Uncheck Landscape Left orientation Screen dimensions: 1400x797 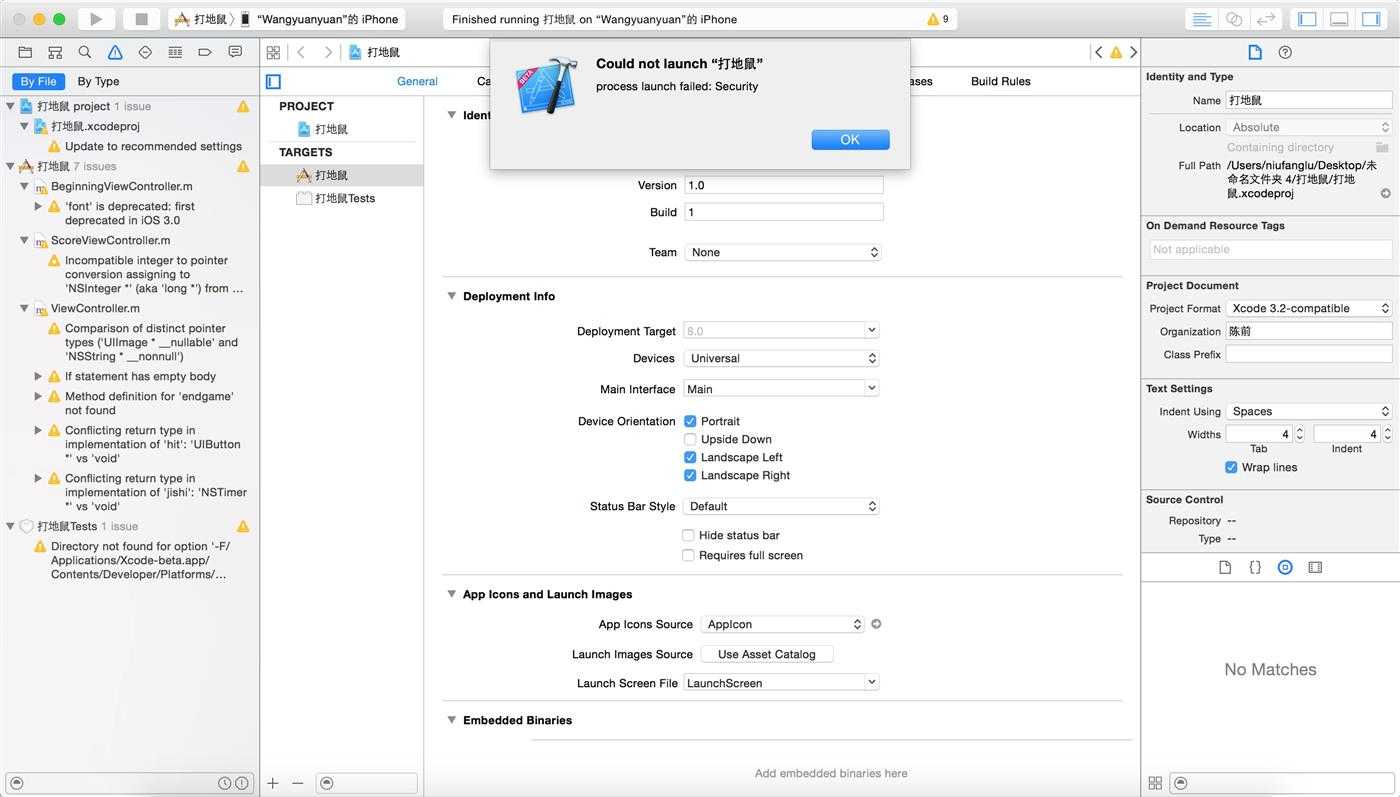[689, 457]
